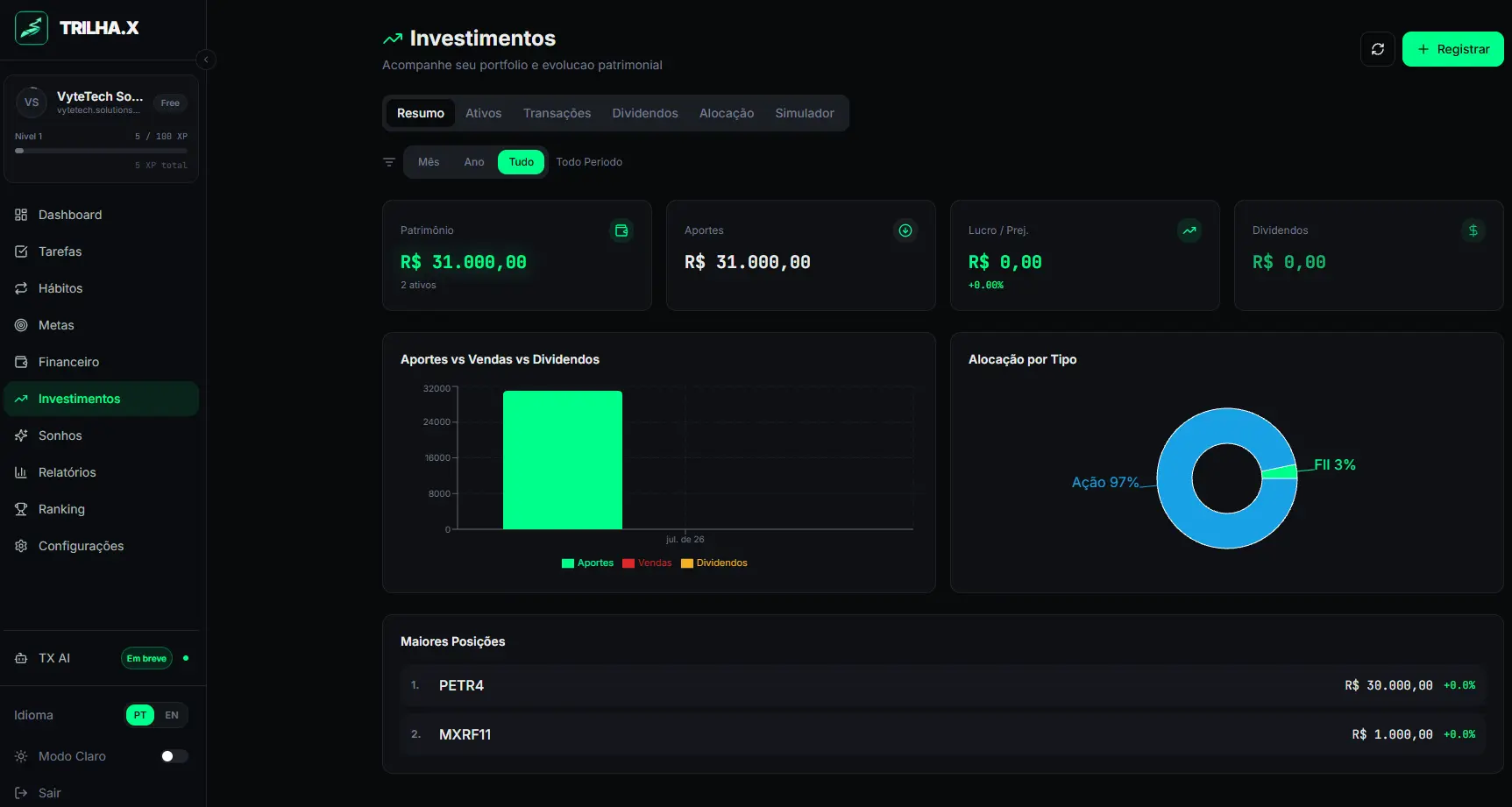Click the Metas target icon
Viewport: 1512px width, 807px height.
(x=21, y=325)
